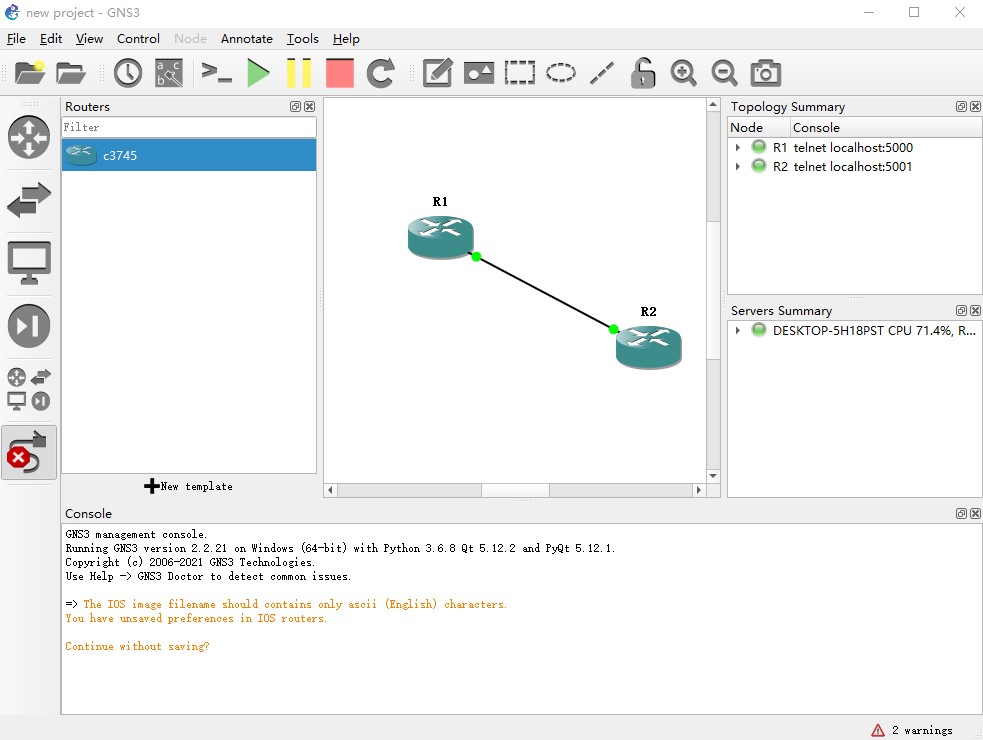Close the Routers panel
This screenshot has height=740, width=983.
pos(310,107)
